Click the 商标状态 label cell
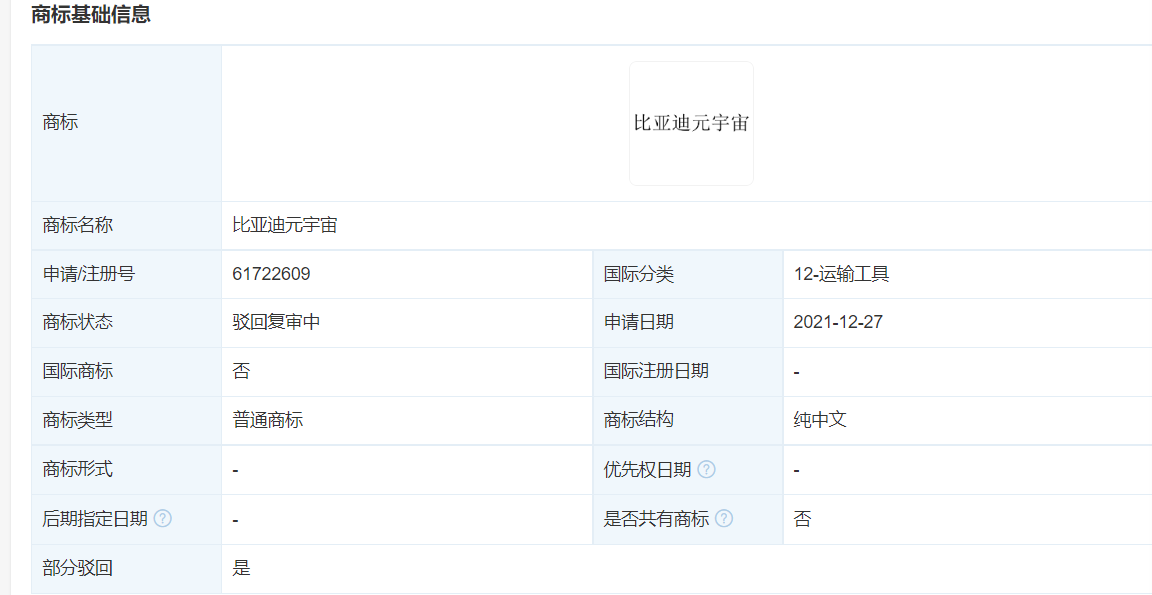The height and width of the screenshot is (595, 1152). pos(126,322)
